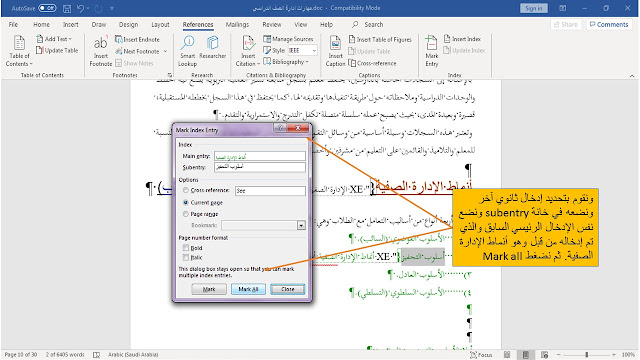The width and height of the screenshot is (640, 360).
Task: Open the File menu
Action: pyautogui.click(x=13, y=24)
